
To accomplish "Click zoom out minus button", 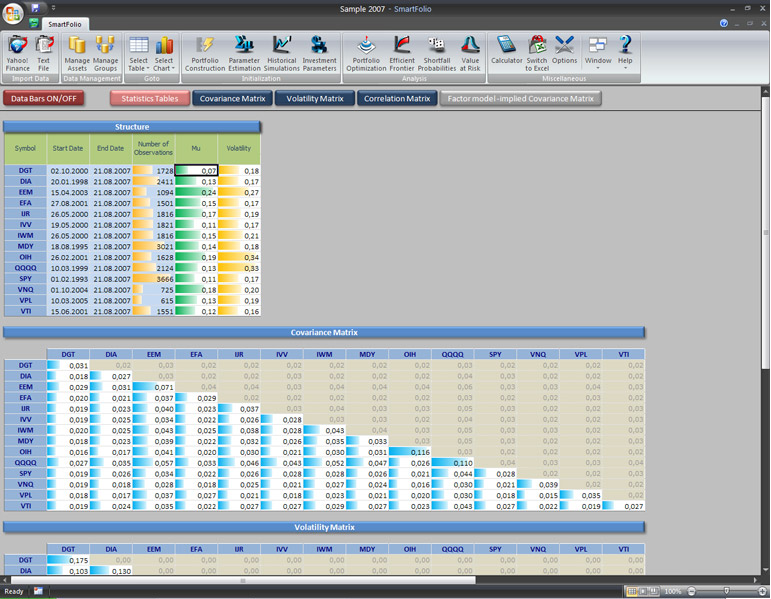I will pos(691,591).
